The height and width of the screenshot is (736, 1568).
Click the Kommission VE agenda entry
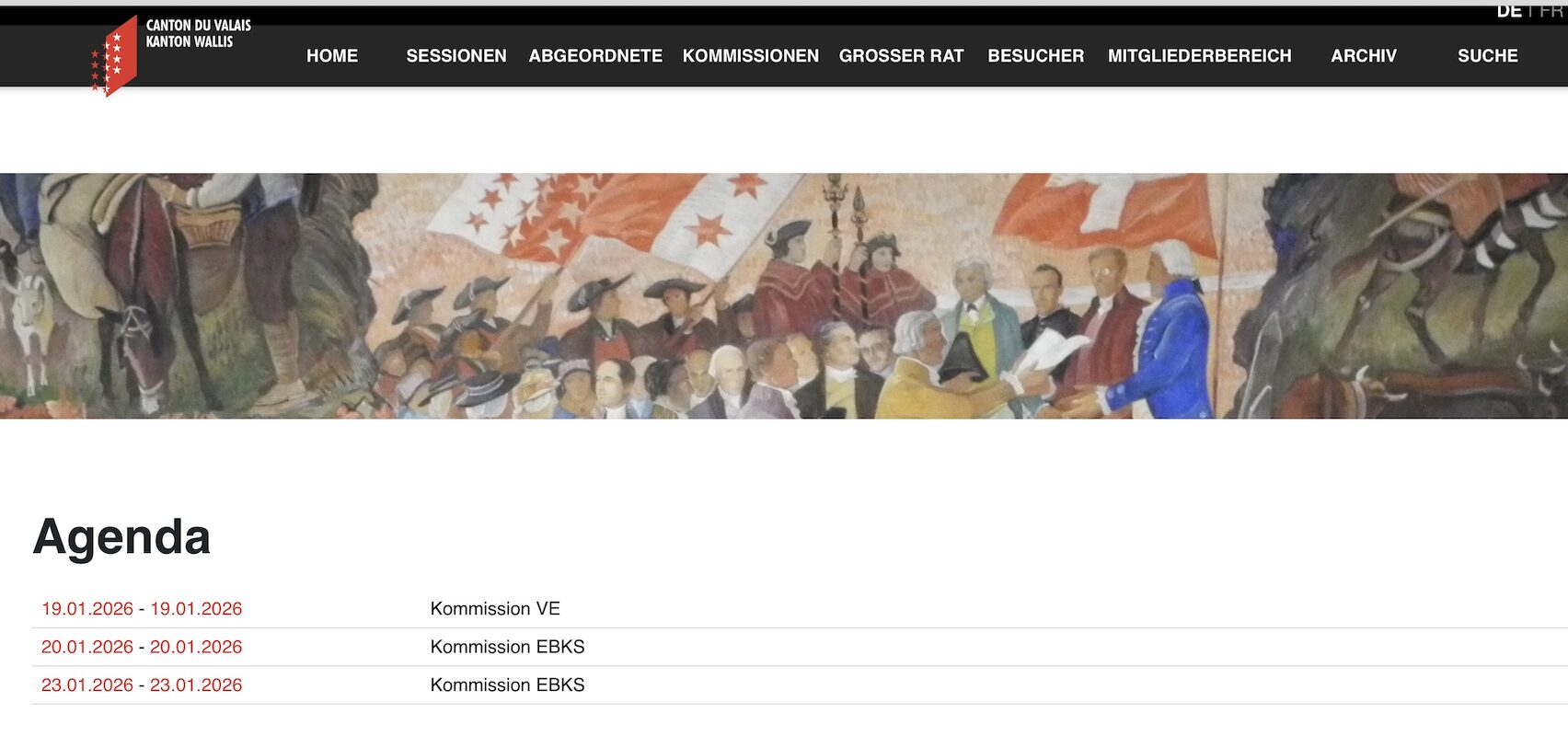[x=495, y=609]
